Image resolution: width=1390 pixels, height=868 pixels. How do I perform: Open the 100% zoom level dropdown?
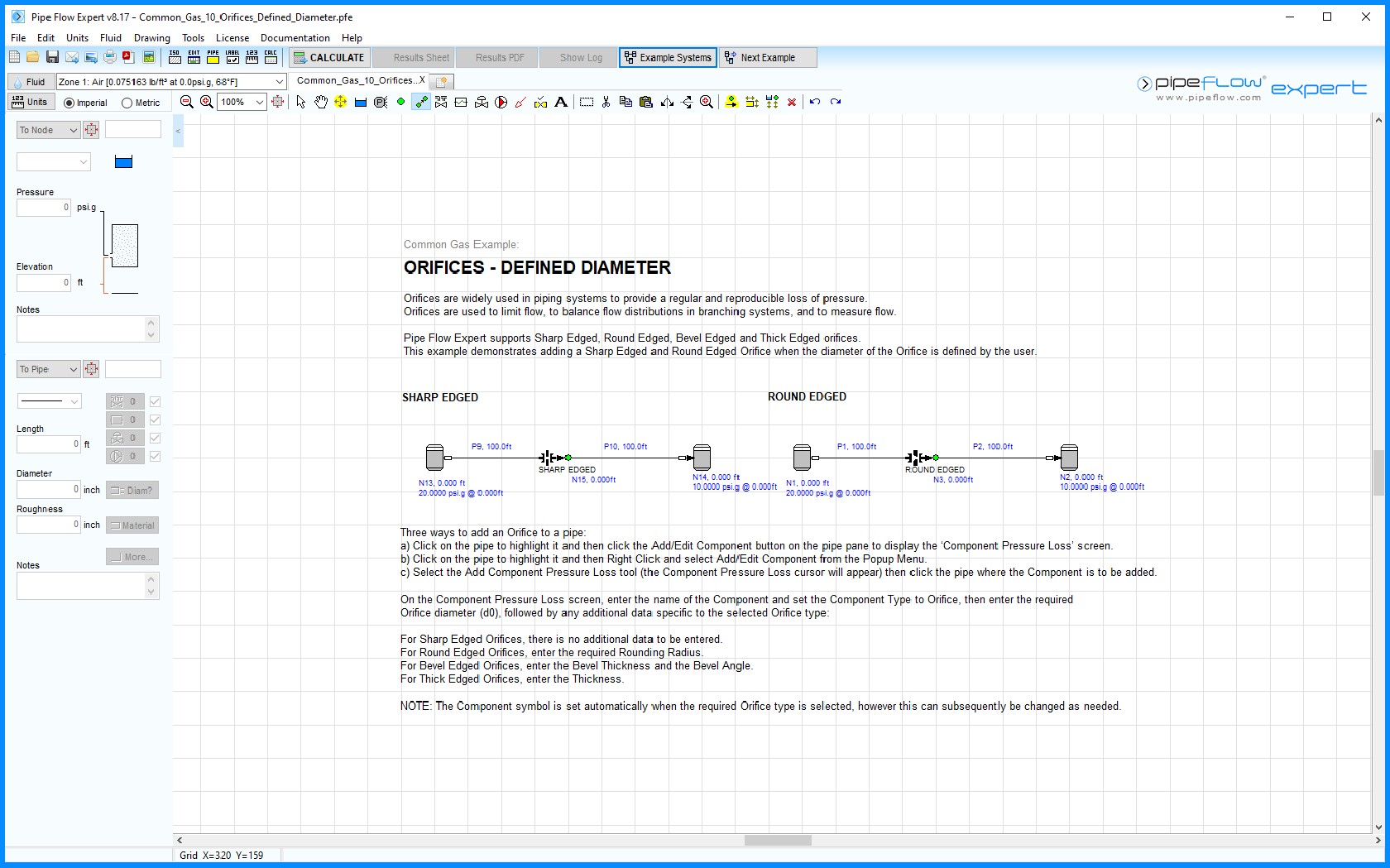click(242, 102)
